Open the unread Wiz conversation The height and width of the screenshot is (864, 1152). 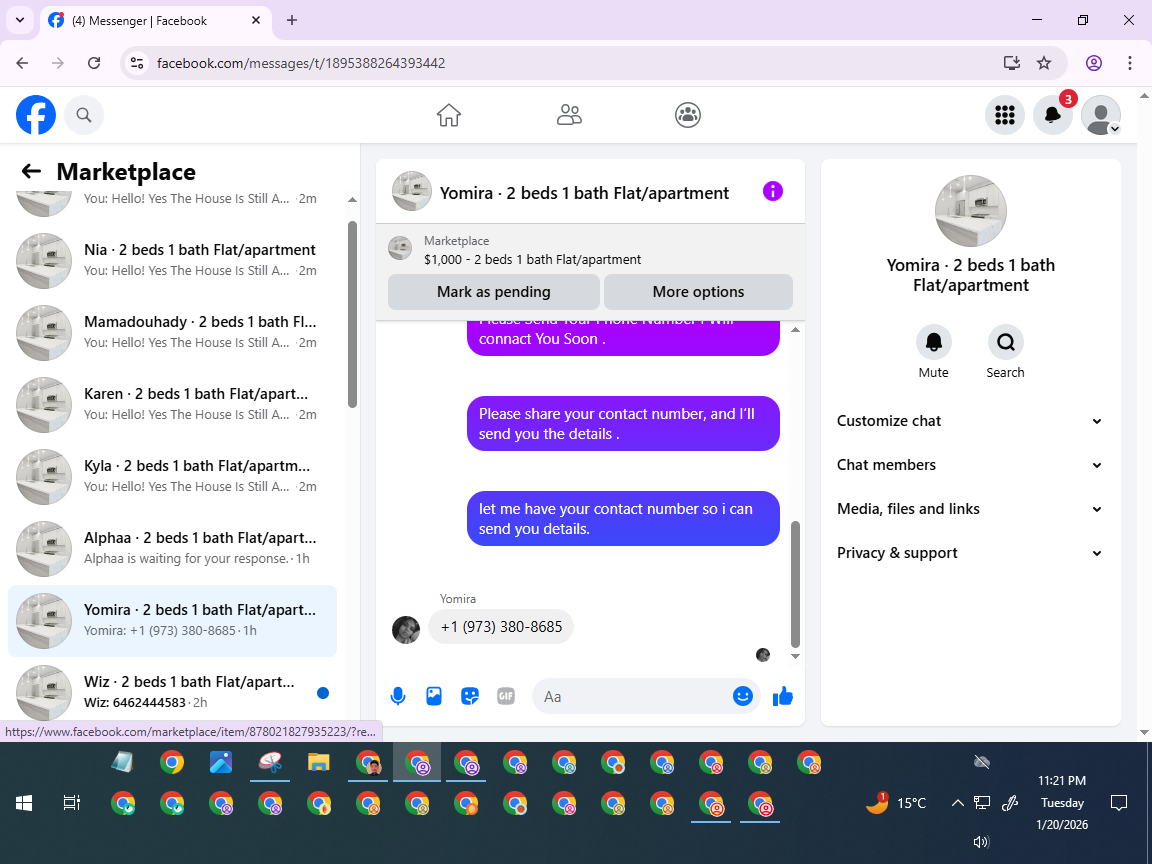coord(173,691)
